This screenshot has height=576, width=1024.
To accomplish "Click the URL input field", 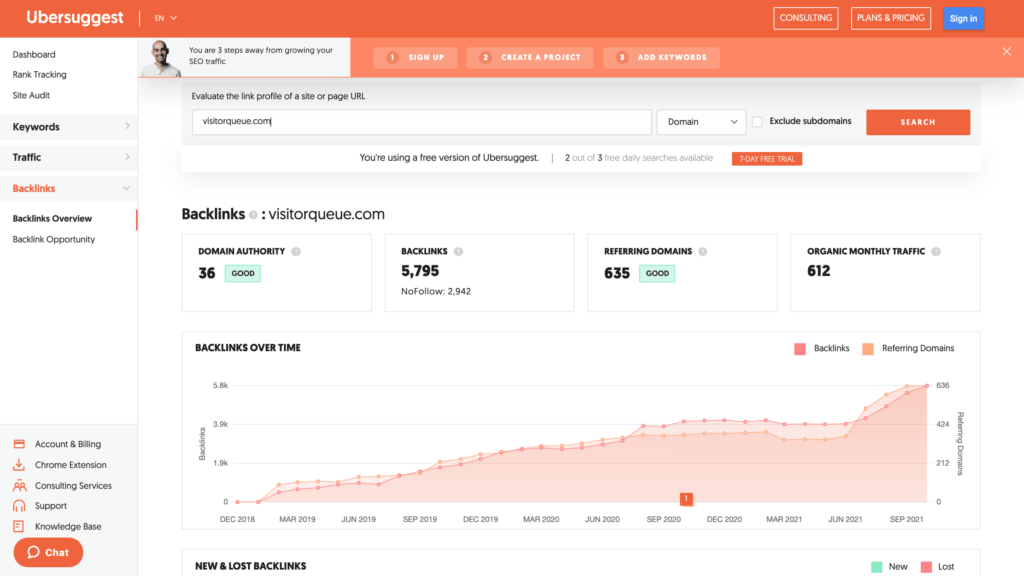I will (x=421, y=122).
